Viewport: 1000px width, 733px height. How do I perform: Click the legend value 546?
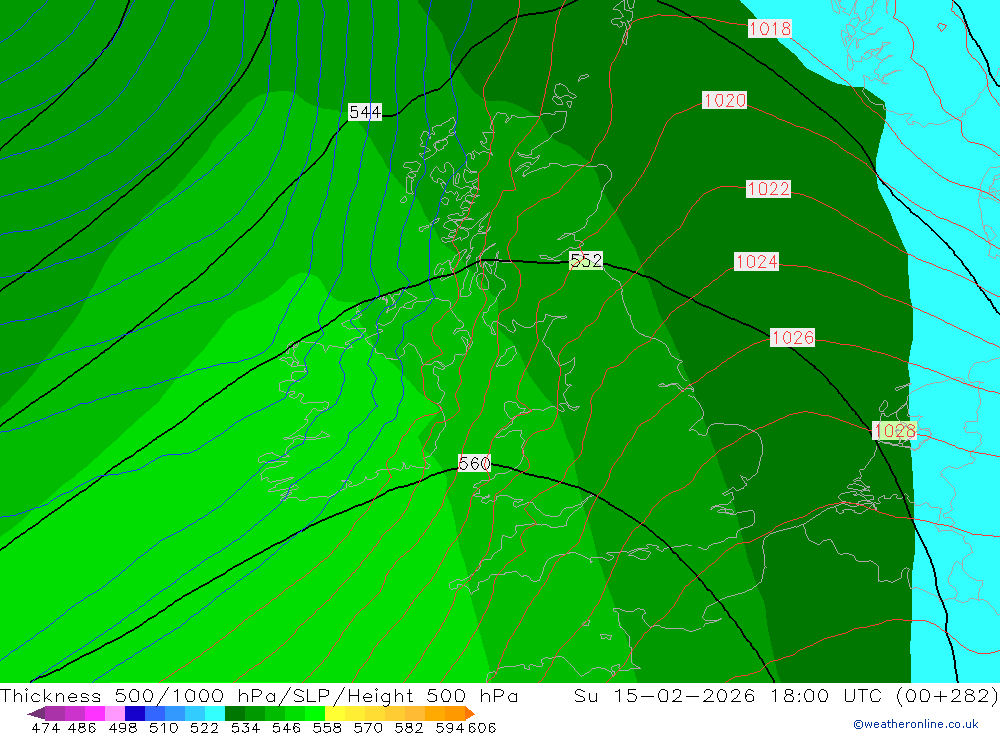[x=286, y=727]
